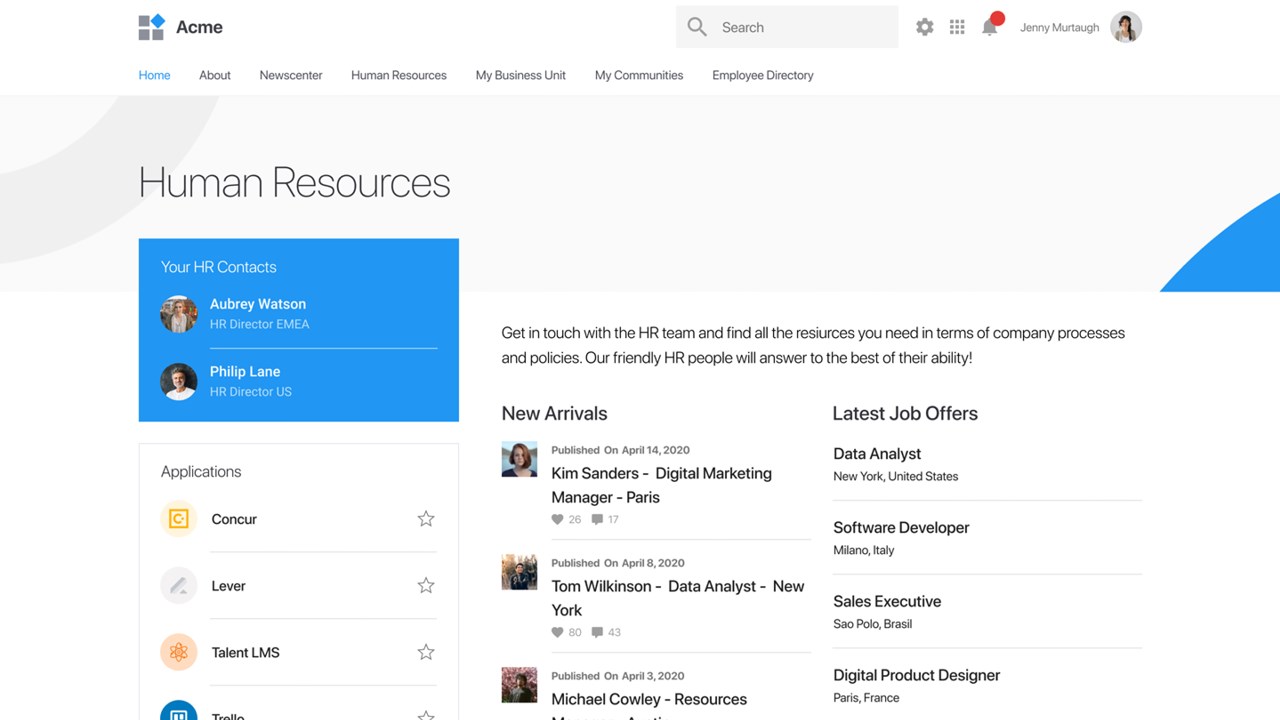
Task: Click the 'Your HR Contacts' heading
Action: [219, 267]
